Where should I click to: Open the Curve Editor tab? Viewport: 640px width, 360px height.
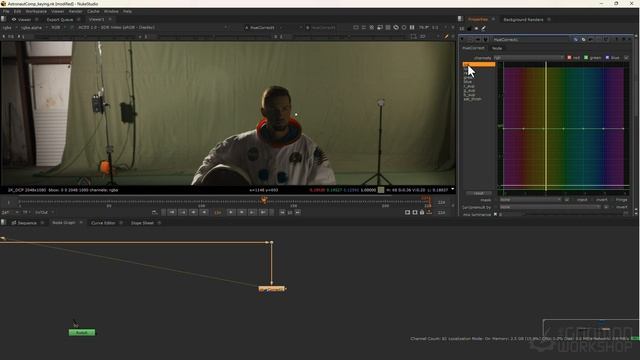pyautogui.click(x=103, y=222)
